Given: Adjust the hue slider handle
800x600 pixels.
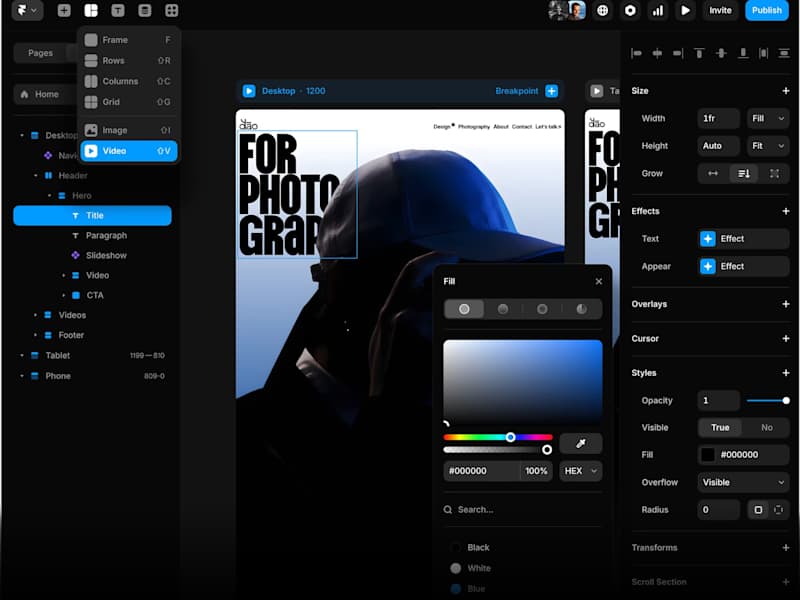Looking at the screenshot, I should point(510,437).
